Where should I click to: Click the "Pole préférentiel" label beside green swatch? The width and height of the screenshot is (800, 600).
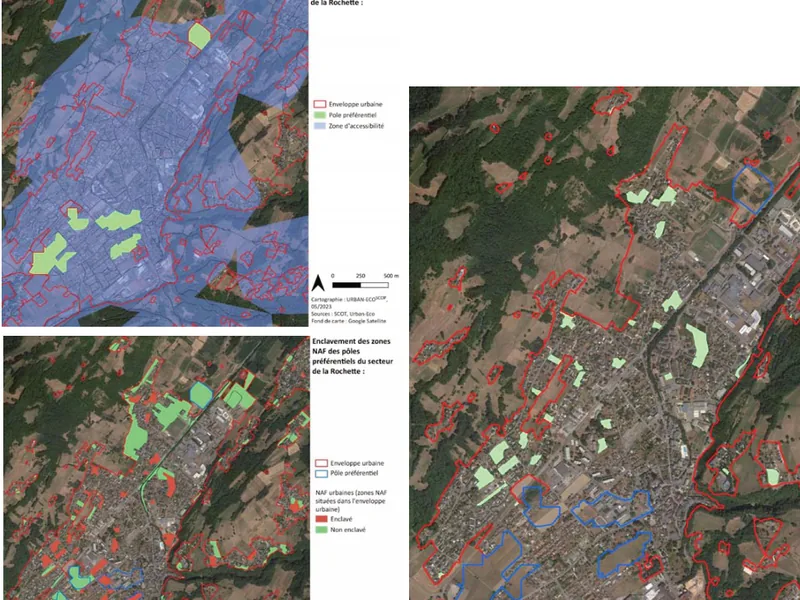coord(353,115)
